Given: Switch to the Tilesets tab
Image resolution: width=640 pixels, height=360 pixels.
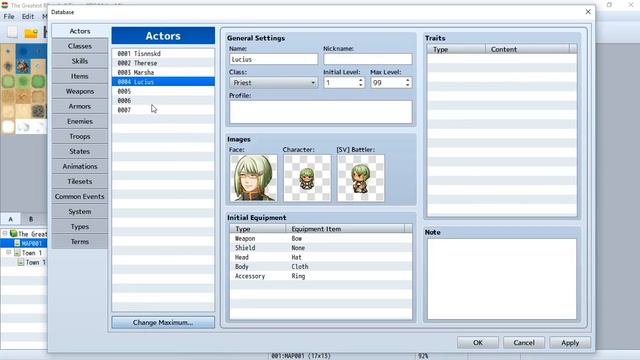Looking at the screenshot, I should (x=80, y=182).
